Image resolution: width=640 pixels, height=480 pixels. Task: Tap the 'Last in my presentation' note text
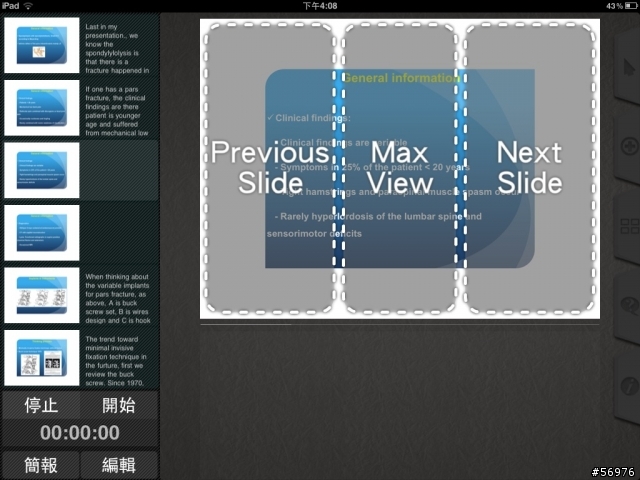pos(118,49)
